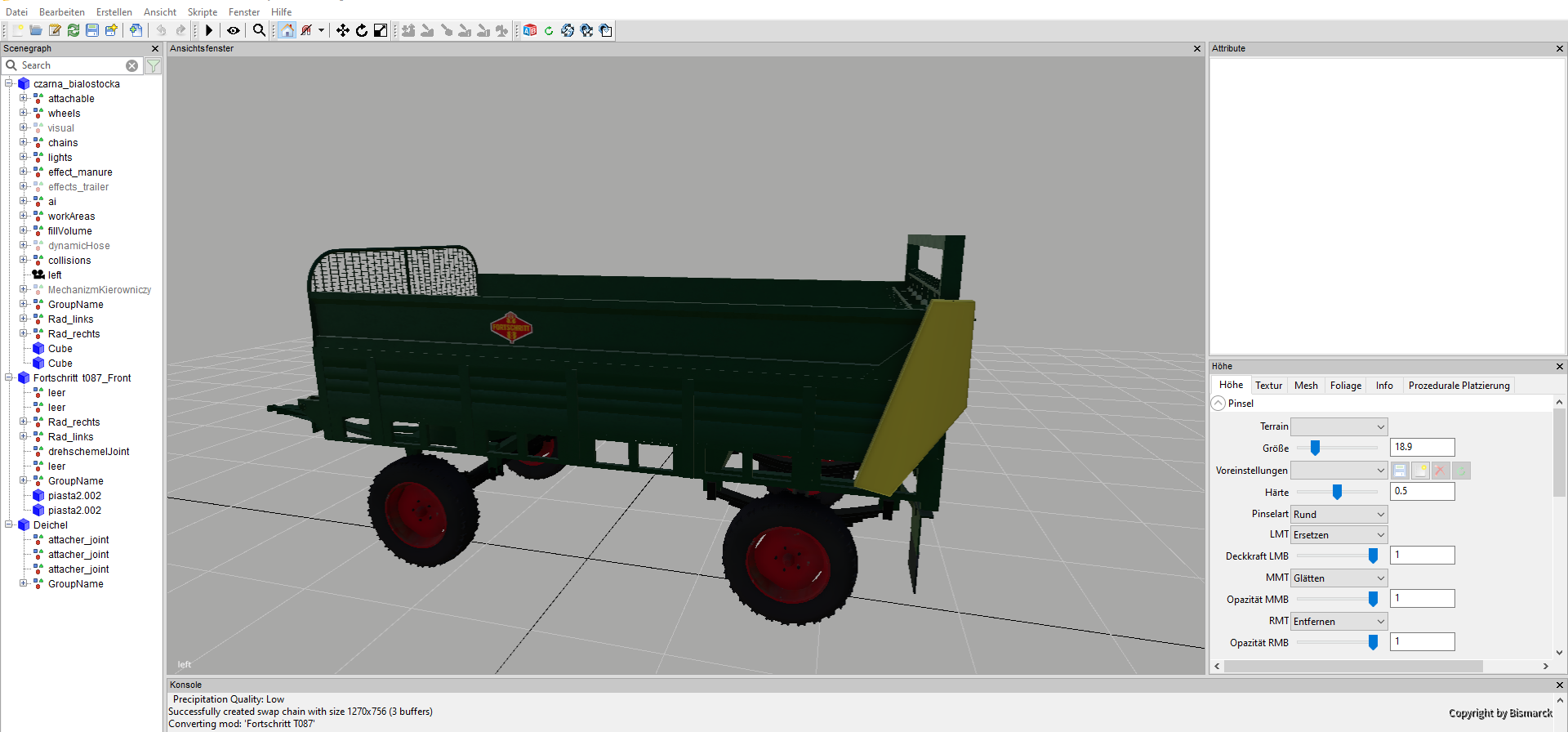Select the left camera node
The image size is (1568, 732).
pyautogui.click(x=55, y=275)
